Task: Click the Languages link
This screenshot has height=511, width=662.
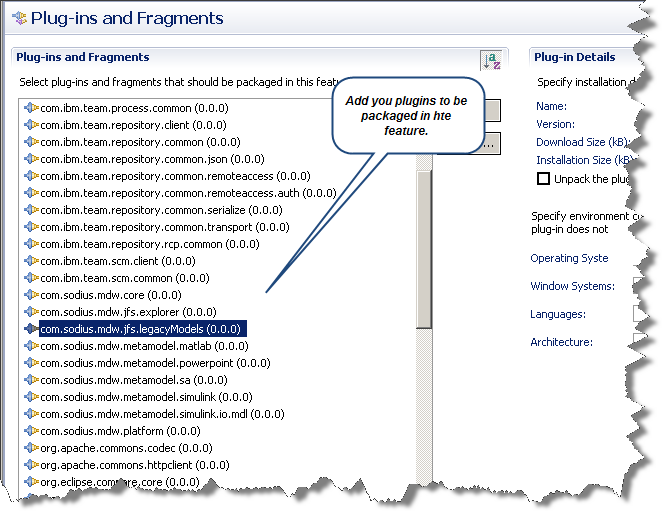Action: pyautogui.click(x=558, y=314)
